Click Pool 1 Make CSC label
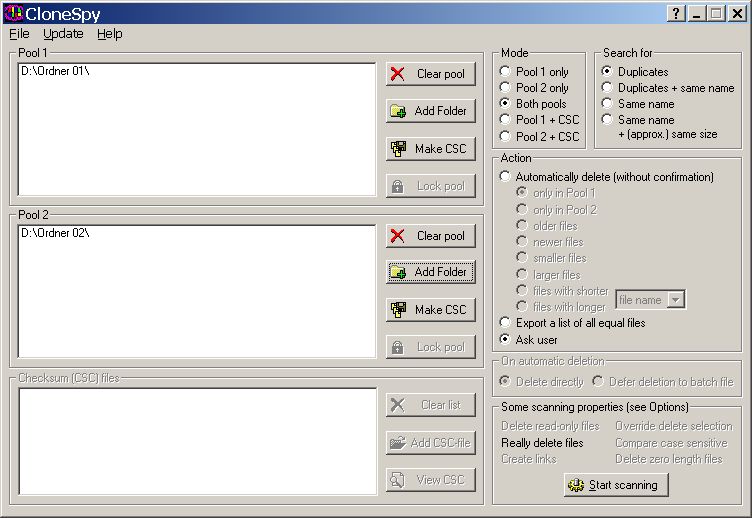 point(440,149)
